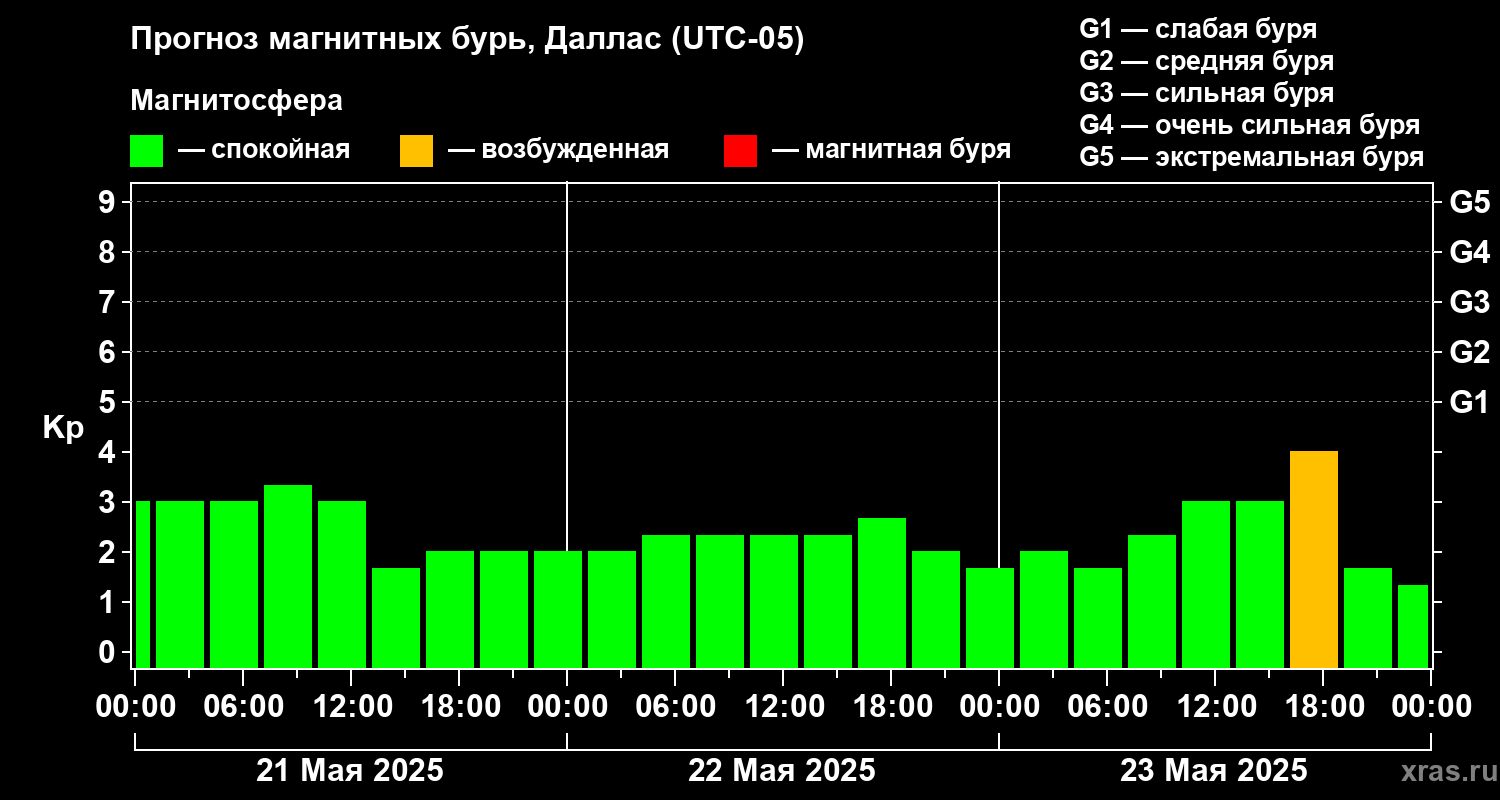Click the 12:00 time label for 23 Мая
Image resolution: width=1500 pixels, height=800 pixels.
pyautogui.click(x=1215, y=707)
